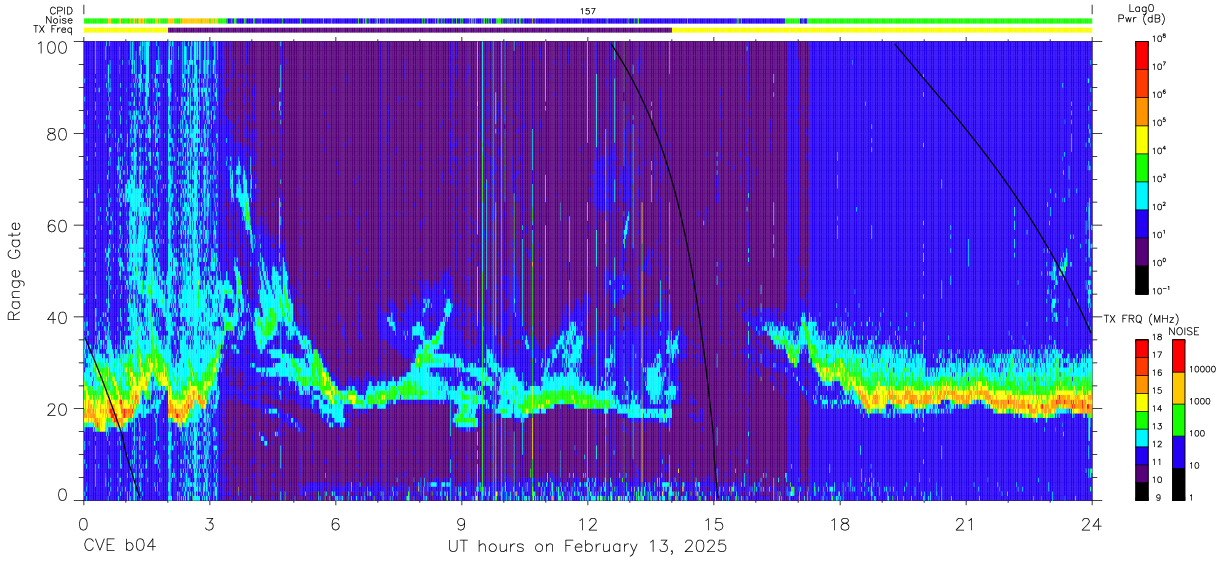Pick the blue segment of the NOISE colorbar
The image size is (1228, 567).
pyautogui.click(x=1179, y=451)
